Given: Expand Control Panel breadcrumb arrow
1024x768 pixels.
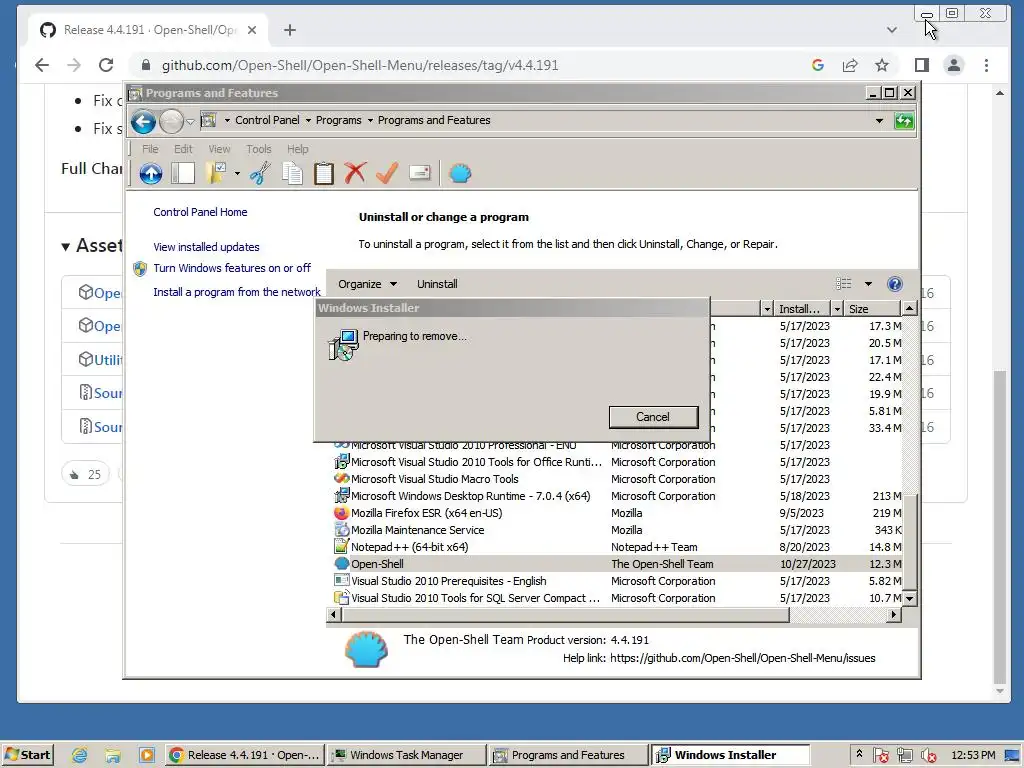Looking at the screenshot, I should coord(308,121).
